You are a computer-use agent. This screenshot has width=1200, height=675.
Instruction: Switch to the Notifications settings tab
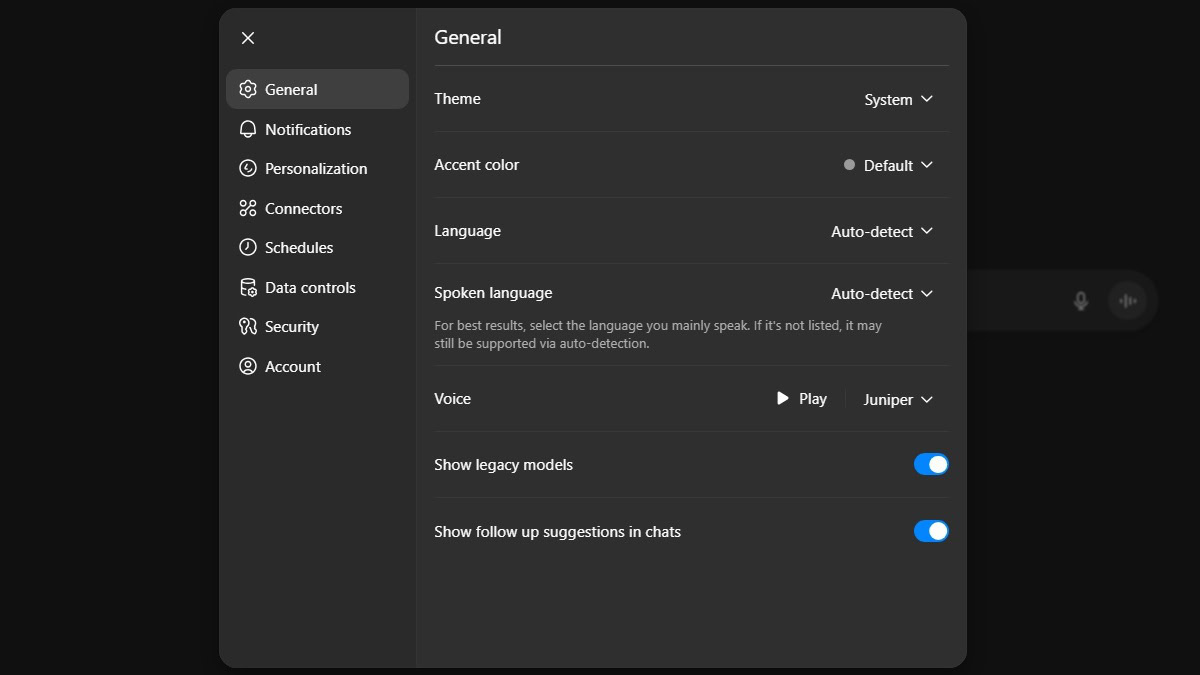click(308, 129)
